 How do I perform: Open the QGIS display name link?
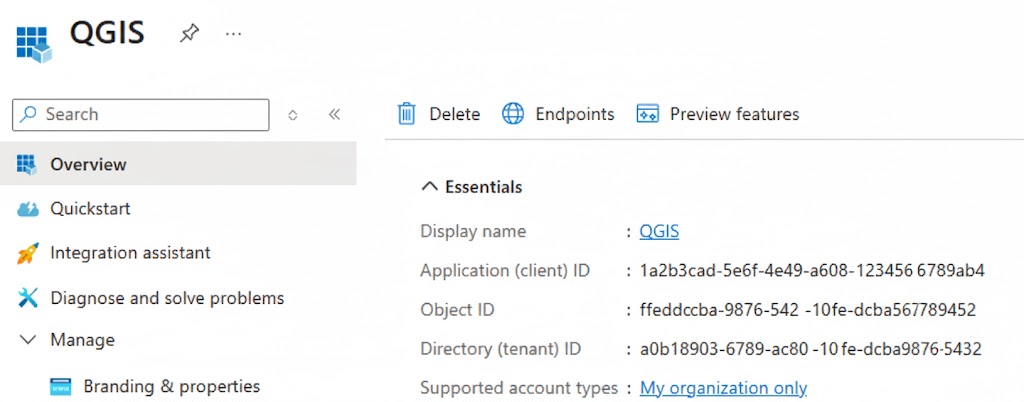[659, 232]
